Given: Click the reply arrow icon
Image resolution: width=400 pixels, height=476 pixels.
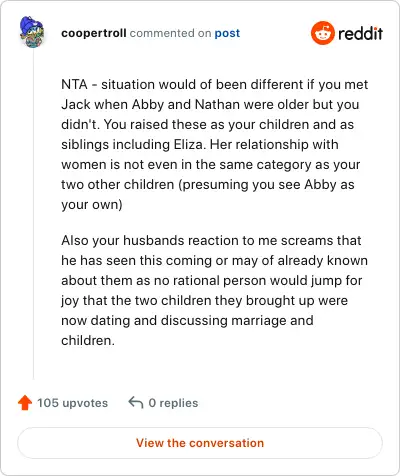Looking at the screenshot, I should 136,402.
